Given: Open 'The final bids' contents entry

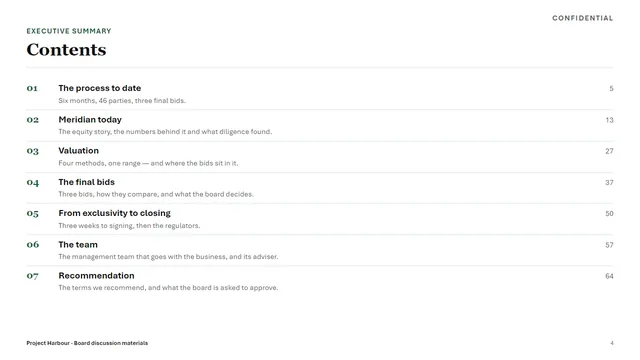Looking at the screenshot, I should click(x=87, y=182).
